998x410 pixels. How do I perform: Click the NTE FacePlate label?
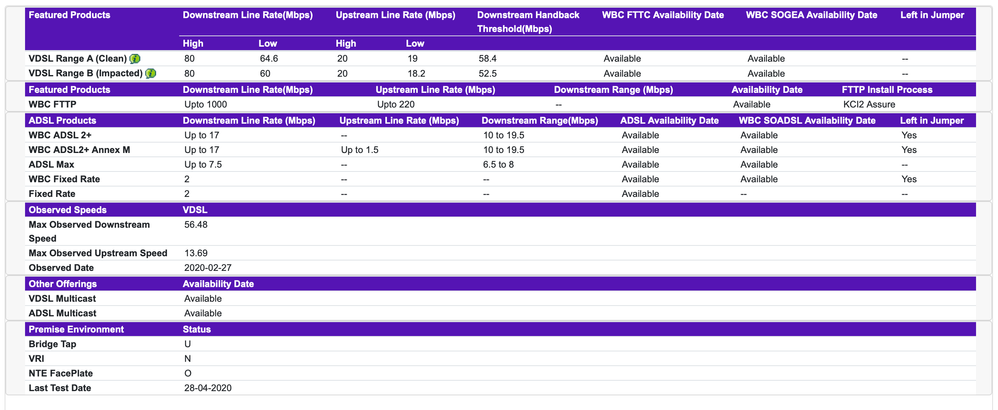[60, 373]
